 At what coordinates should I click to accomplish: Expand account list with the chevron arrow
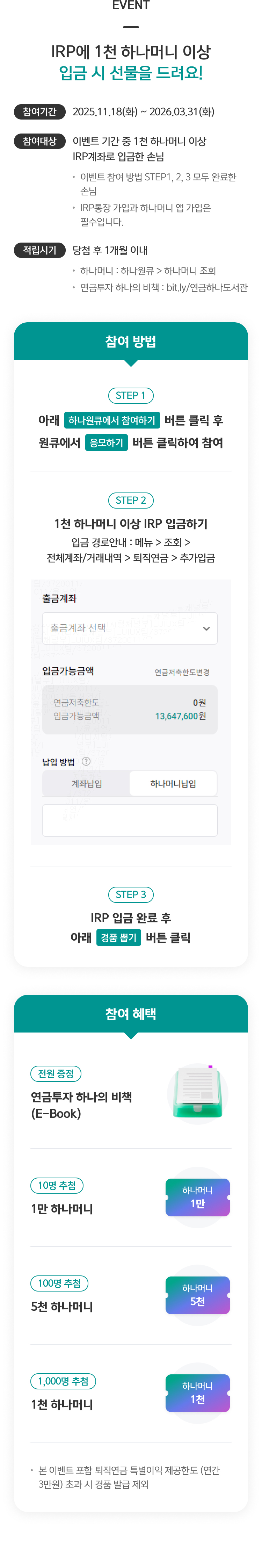pos(206,628)
